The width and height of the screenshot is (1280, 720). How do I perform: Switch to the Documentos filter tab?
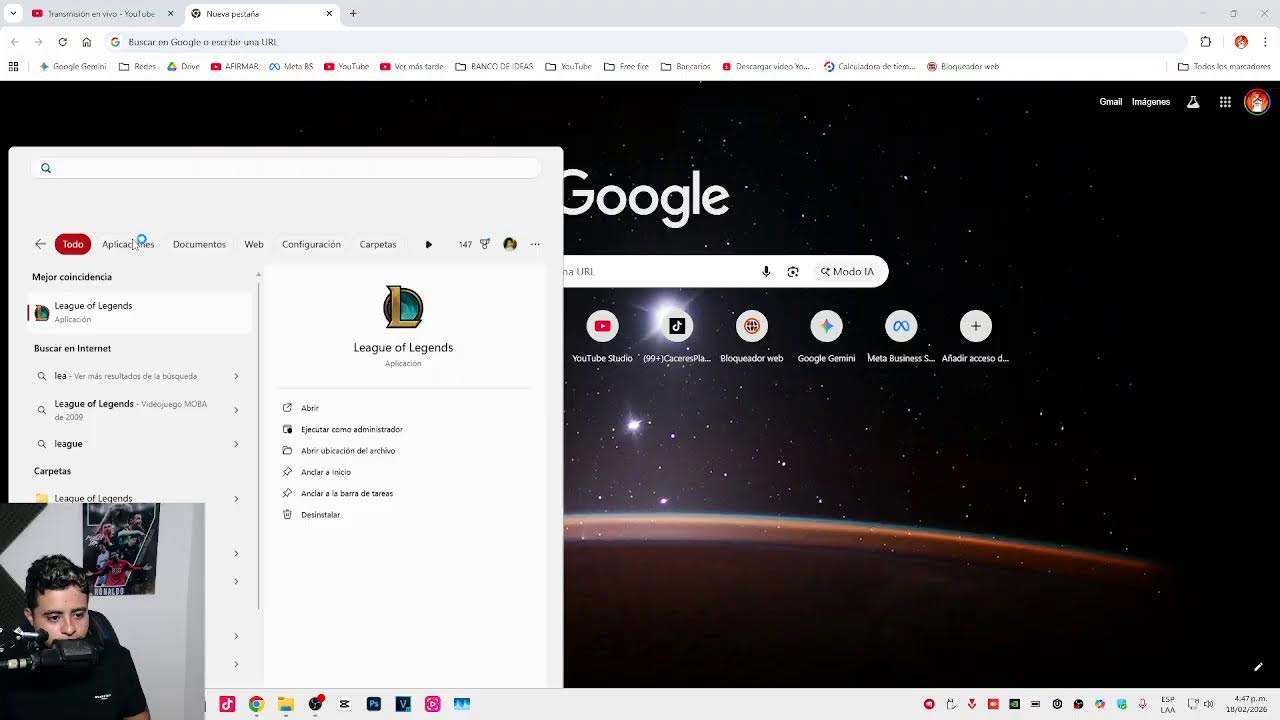coord(199,244)
